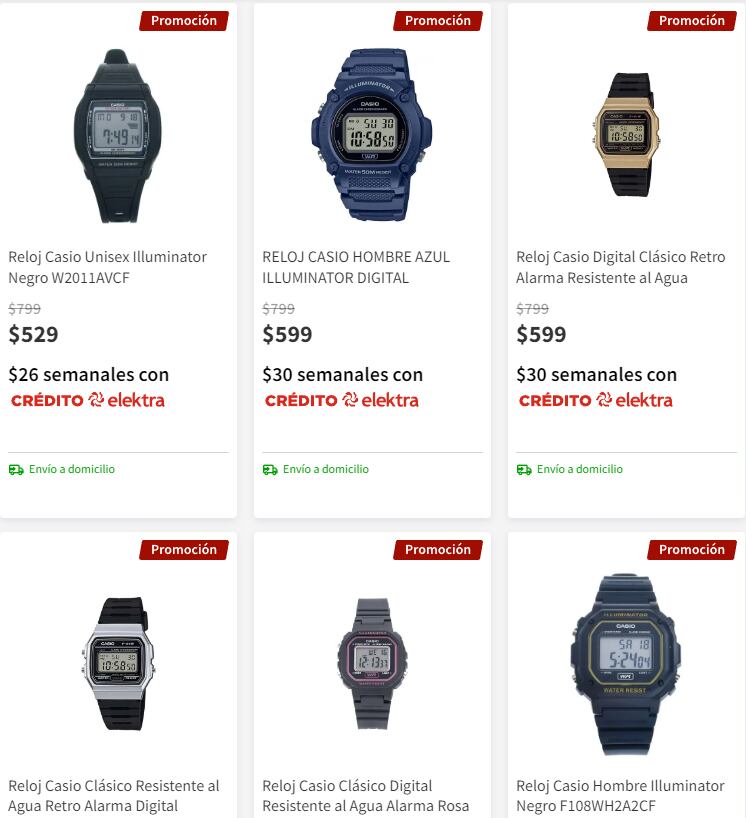Open the gold retro Casio watch image
Viewport: 746px width, 818px height.
(626, 135)
